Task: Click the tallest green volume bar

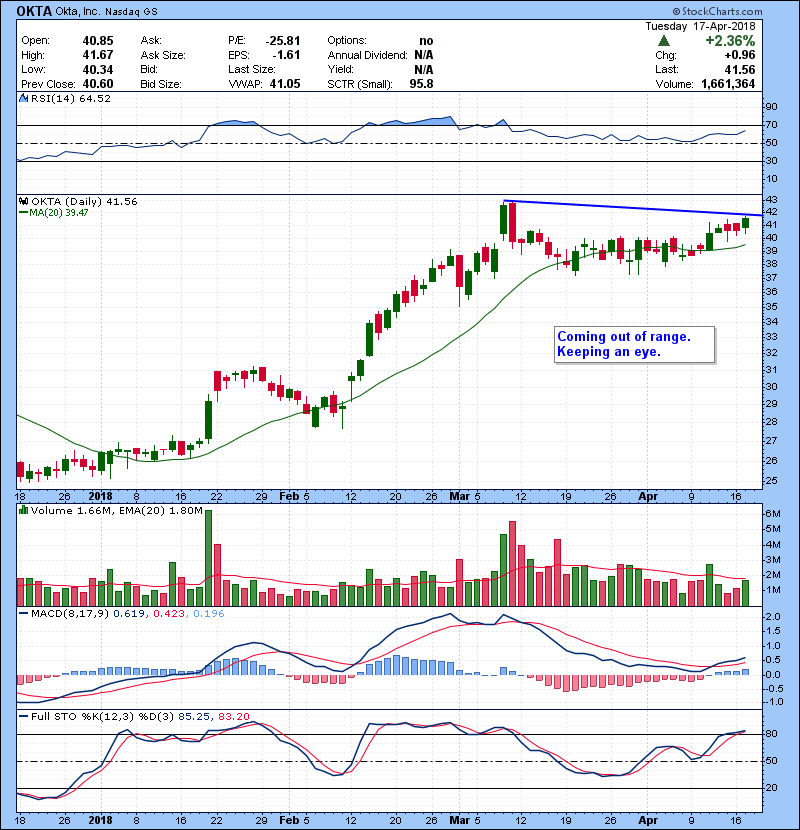Action: [x=208, y=558]
